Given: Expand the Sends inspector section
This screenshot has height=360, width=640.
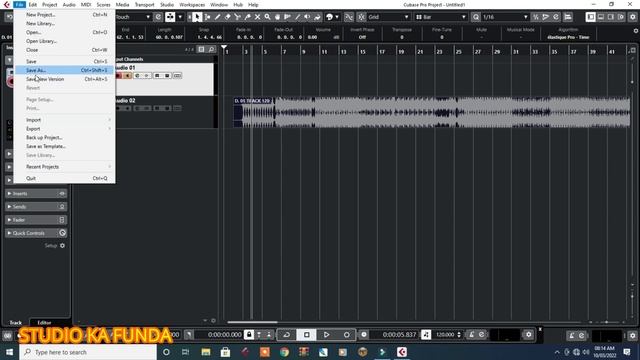Looking at the screenshot, I should [x=36, y=207].
